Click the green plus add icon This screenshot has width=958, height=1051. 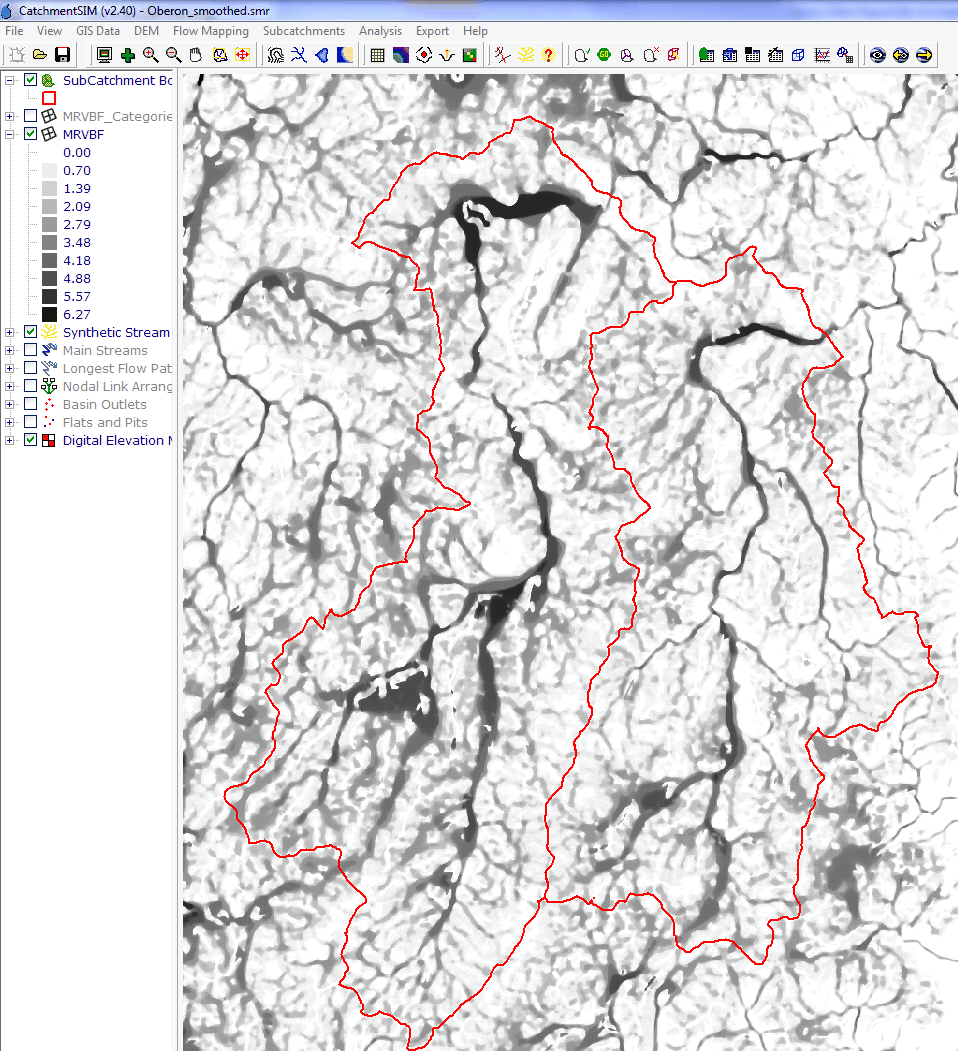(128, 55)
